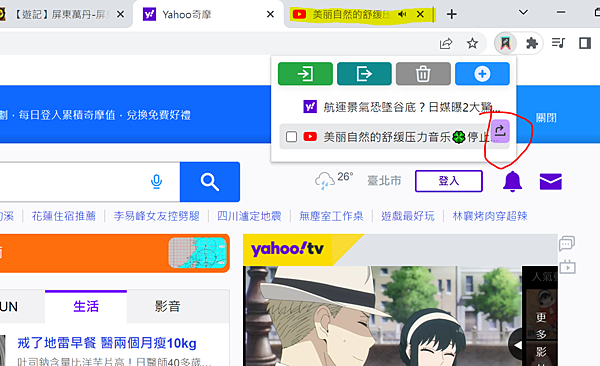Open trending topic 遊戲最好玩
This screenshot has width=600, height=366.
[408, 216]
